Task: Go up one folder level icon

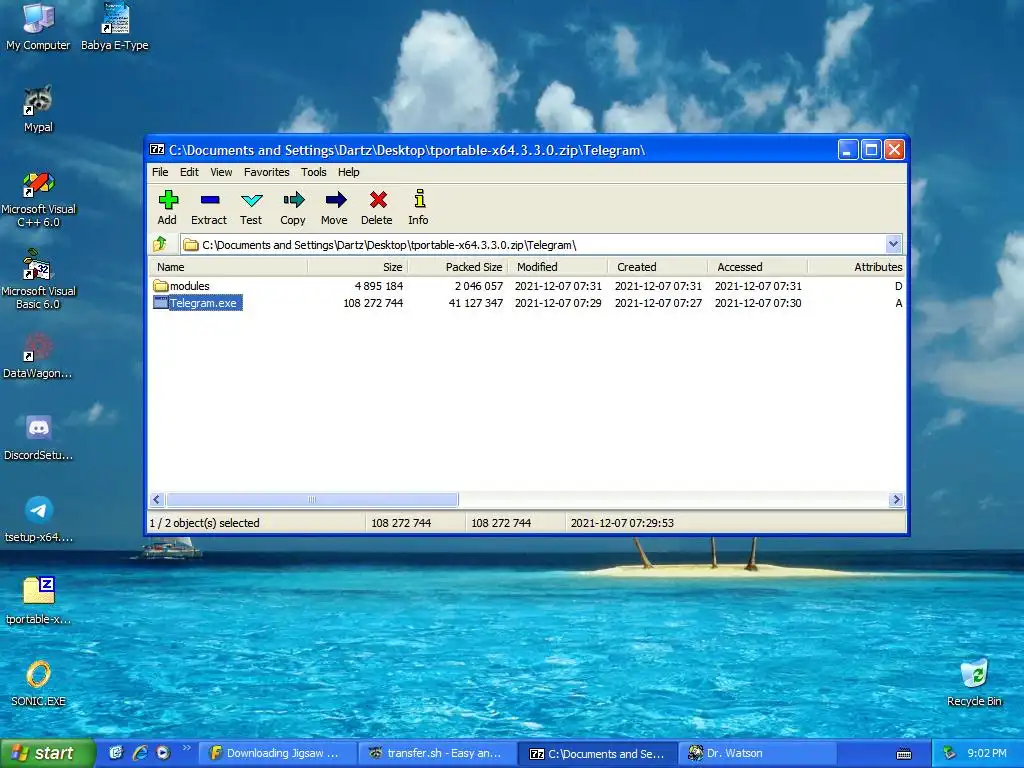Action: [x=160, y=245]
